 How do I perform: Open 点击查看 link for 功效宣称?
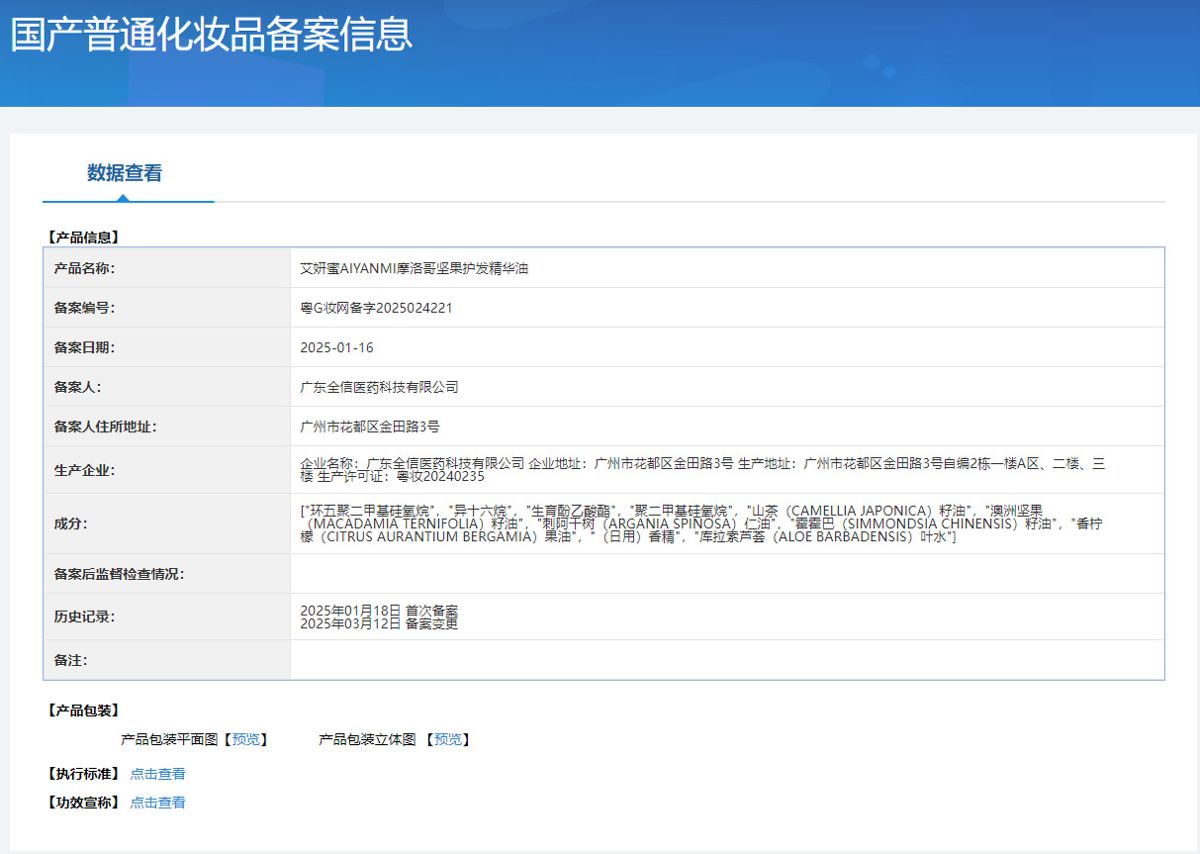pyautogui.click(x=158, y=802)
